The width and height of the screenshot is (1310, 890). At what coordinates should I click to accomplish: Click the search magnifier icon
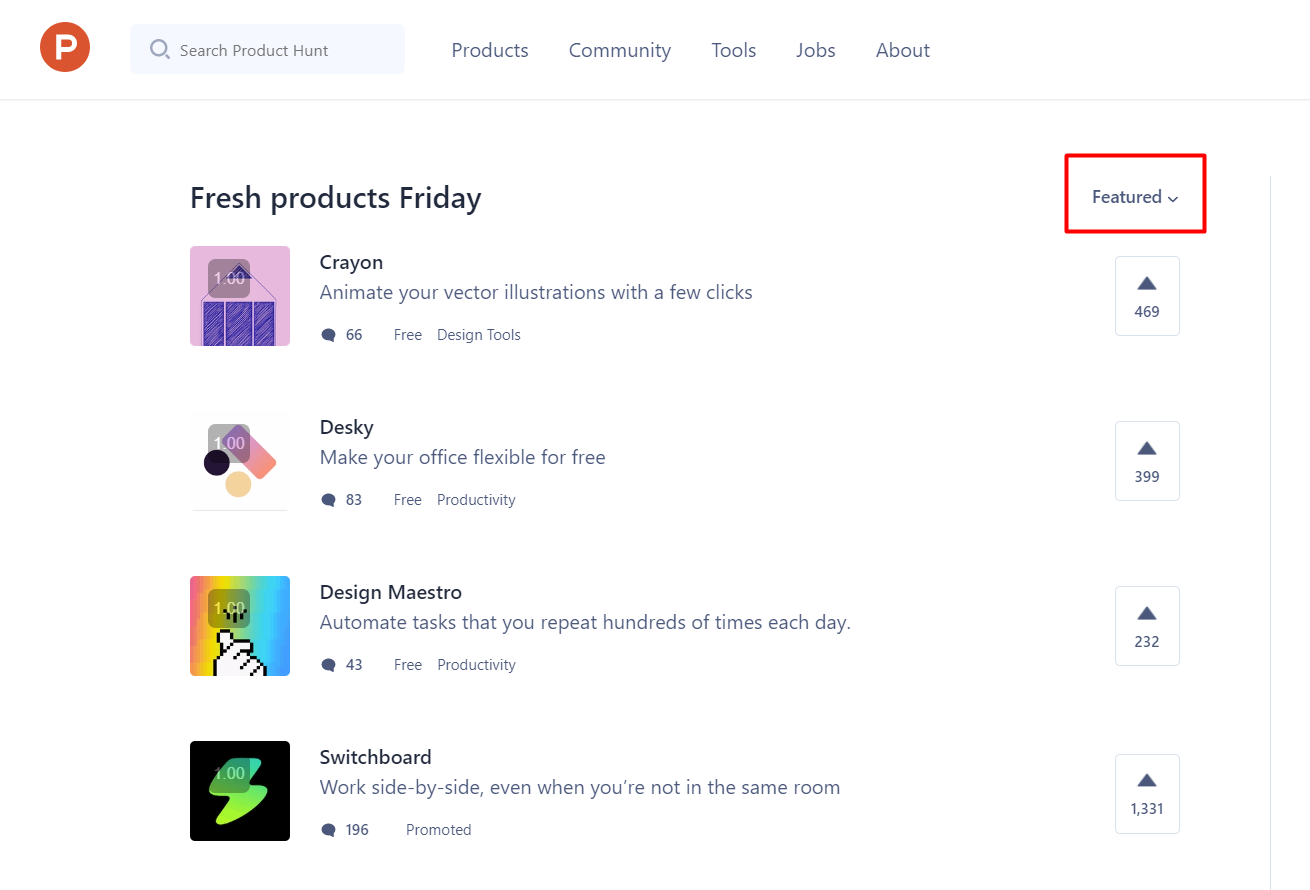160,49
